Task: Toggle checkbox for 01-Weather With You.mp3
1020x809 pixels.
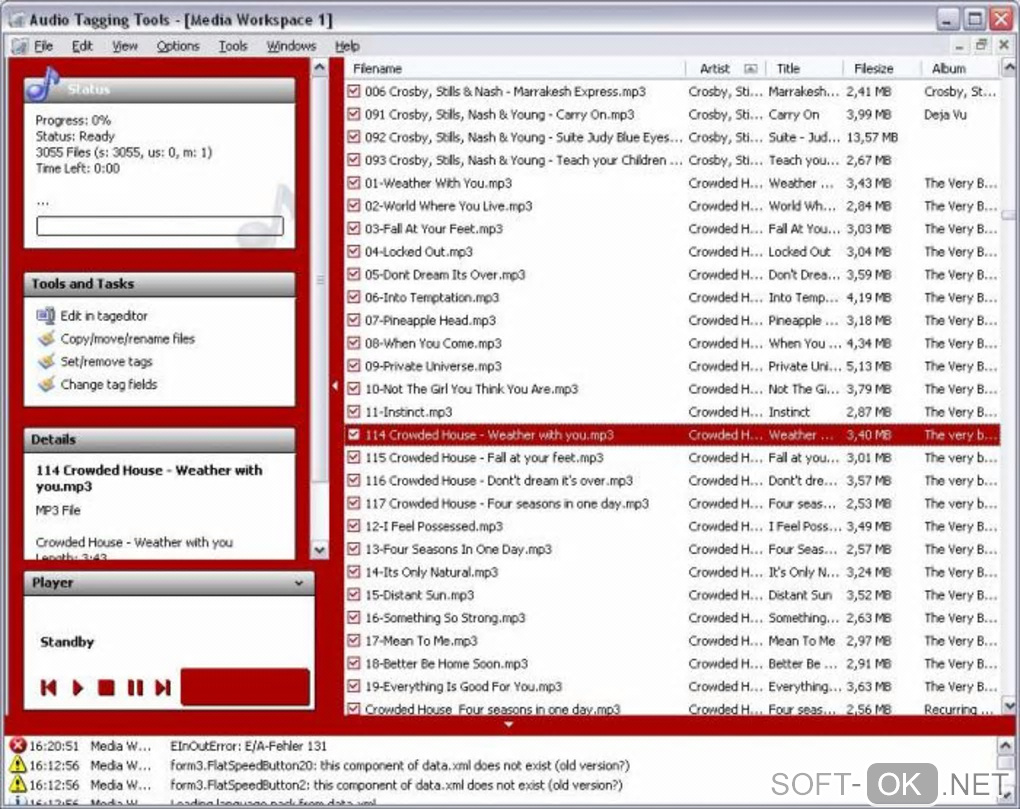Action: (x=353, y=183)
